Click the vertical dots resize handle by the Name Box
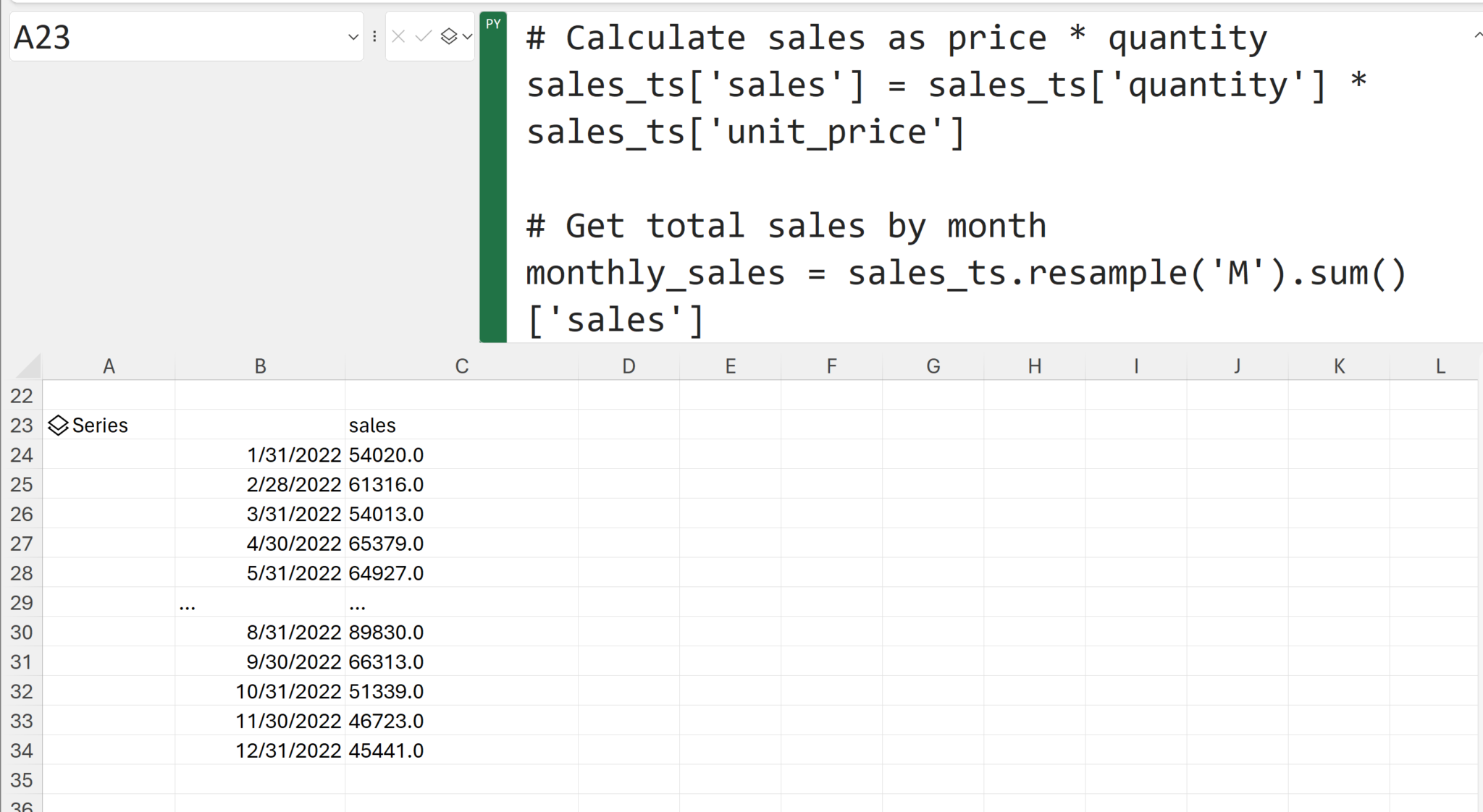1483x812 pixels. (374, 36)
